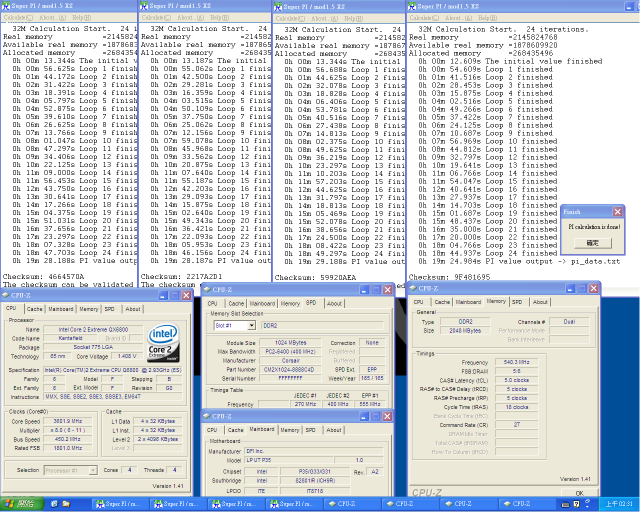
Task: Open Slot #1 dropdown in SPD window
Action: [x=251, y=325]
